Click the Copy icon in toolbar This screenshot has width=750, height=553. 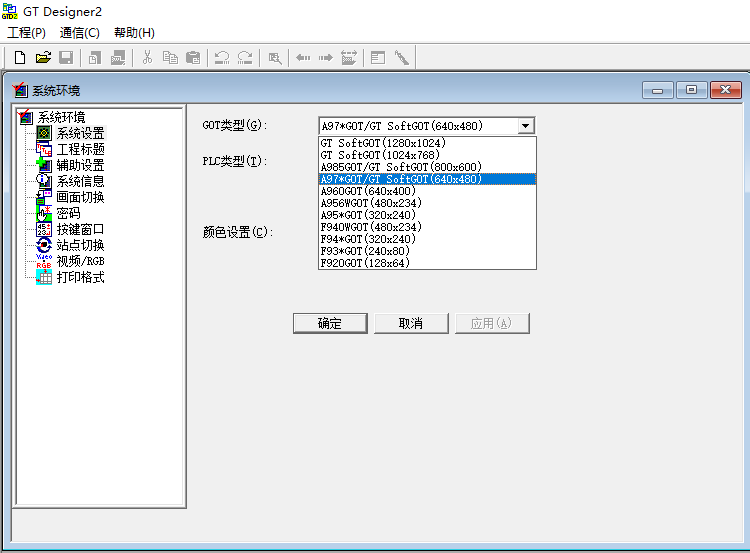pos(170,58)
